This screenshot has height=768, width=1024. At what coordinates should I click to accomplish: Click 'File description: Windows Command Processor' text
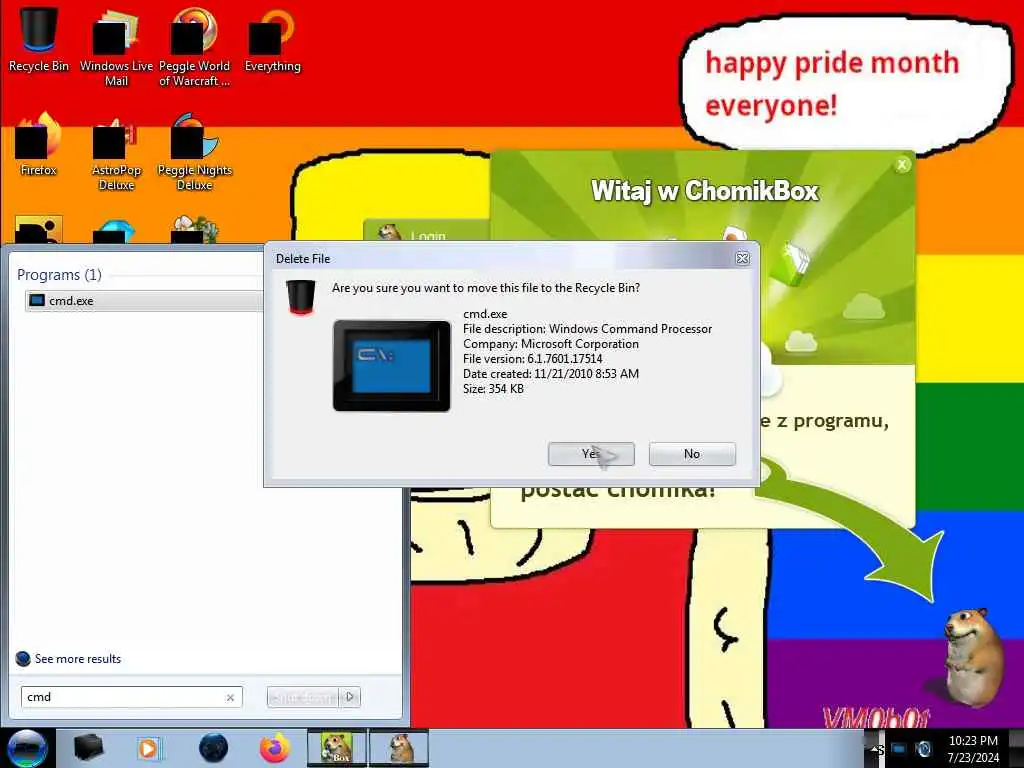pyautogui.click(x=587, y=329)
